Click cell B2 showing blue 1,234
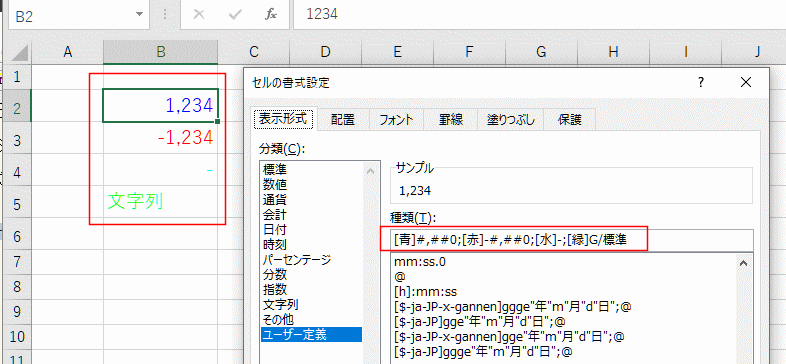786x364 pixels. click(x=160, y=105)
